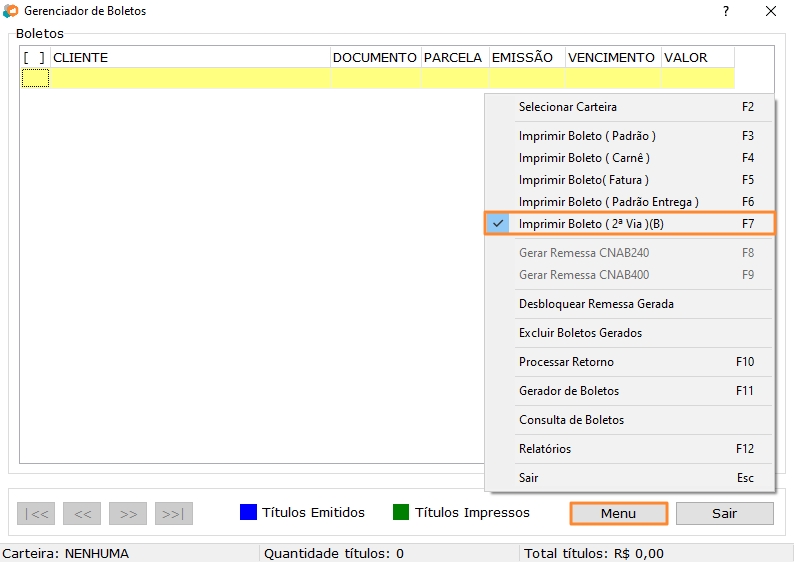Open Processar Retorno from the menu
The width and height of the screenshot is (794, 562).
(x=629, y=362)
